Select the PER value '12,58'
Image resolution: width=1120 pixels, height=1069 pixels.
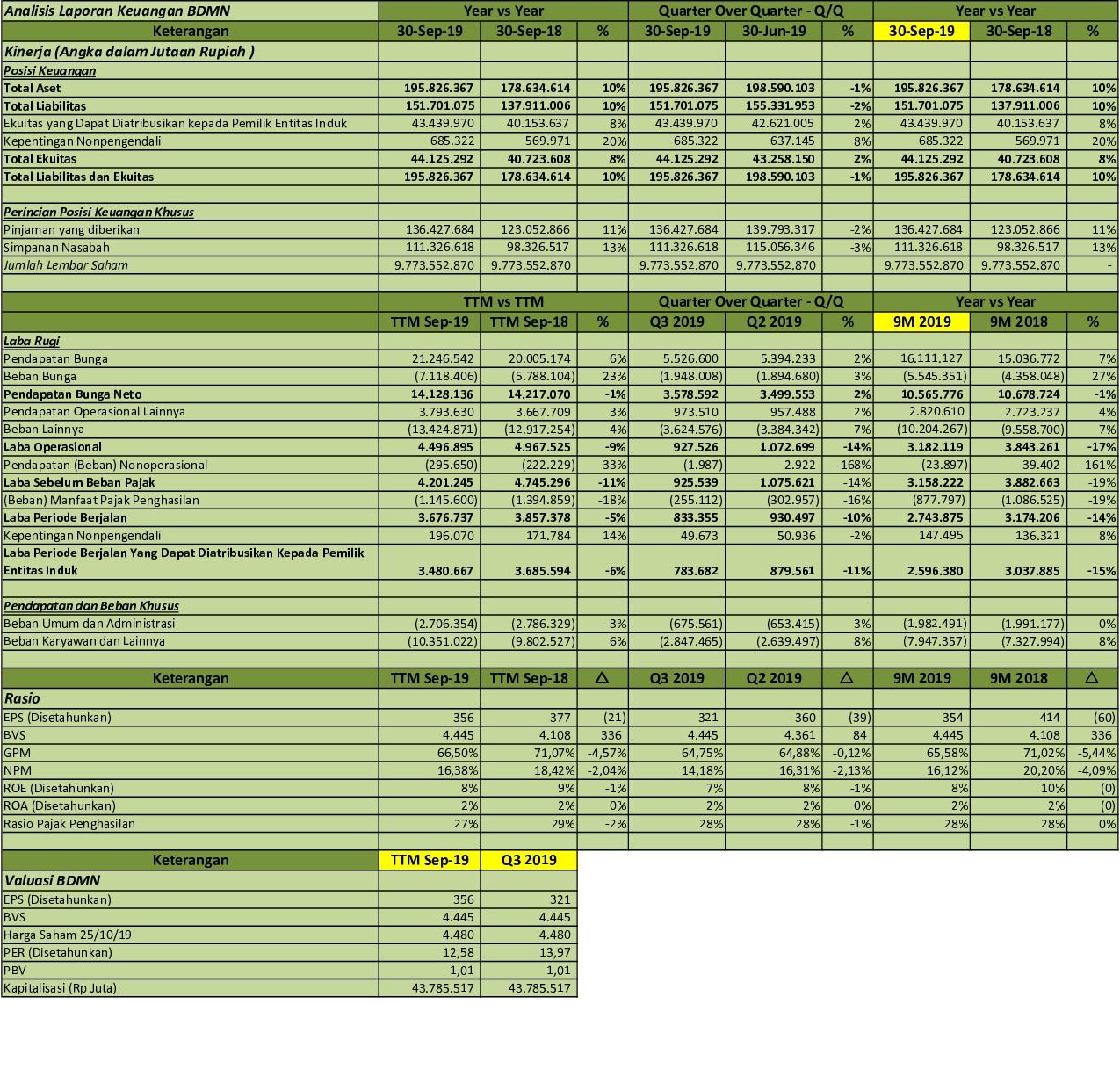click(459, 952)
